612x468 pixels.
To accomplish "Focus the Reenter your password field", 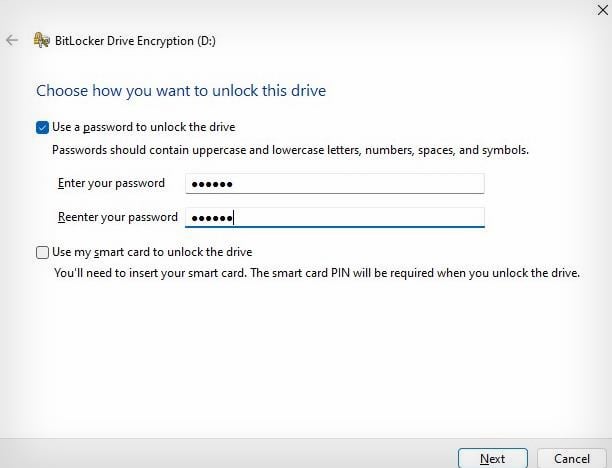I will pos(335,217).
